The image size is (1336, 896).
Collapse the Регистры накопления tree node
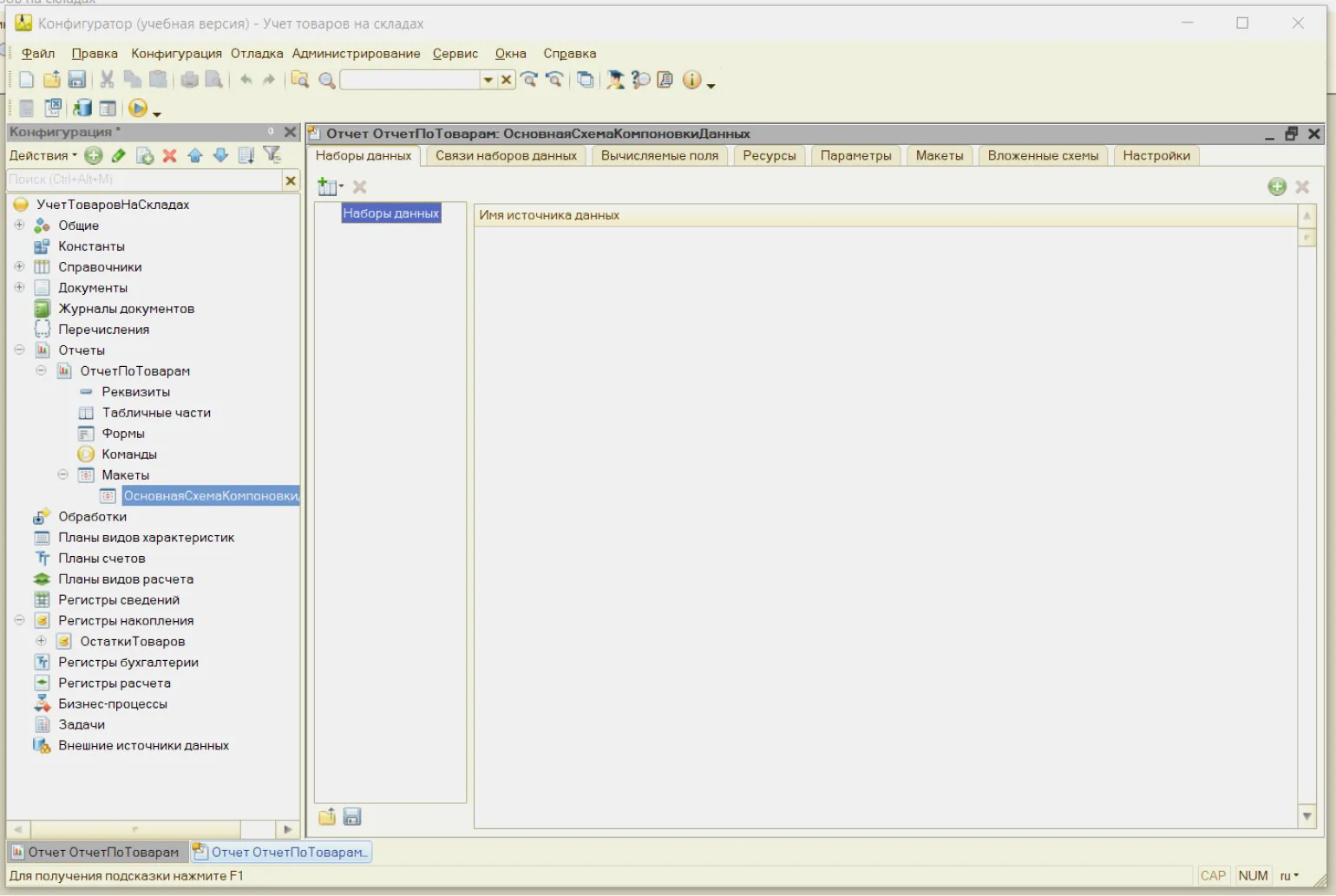[x=19, y=620]
